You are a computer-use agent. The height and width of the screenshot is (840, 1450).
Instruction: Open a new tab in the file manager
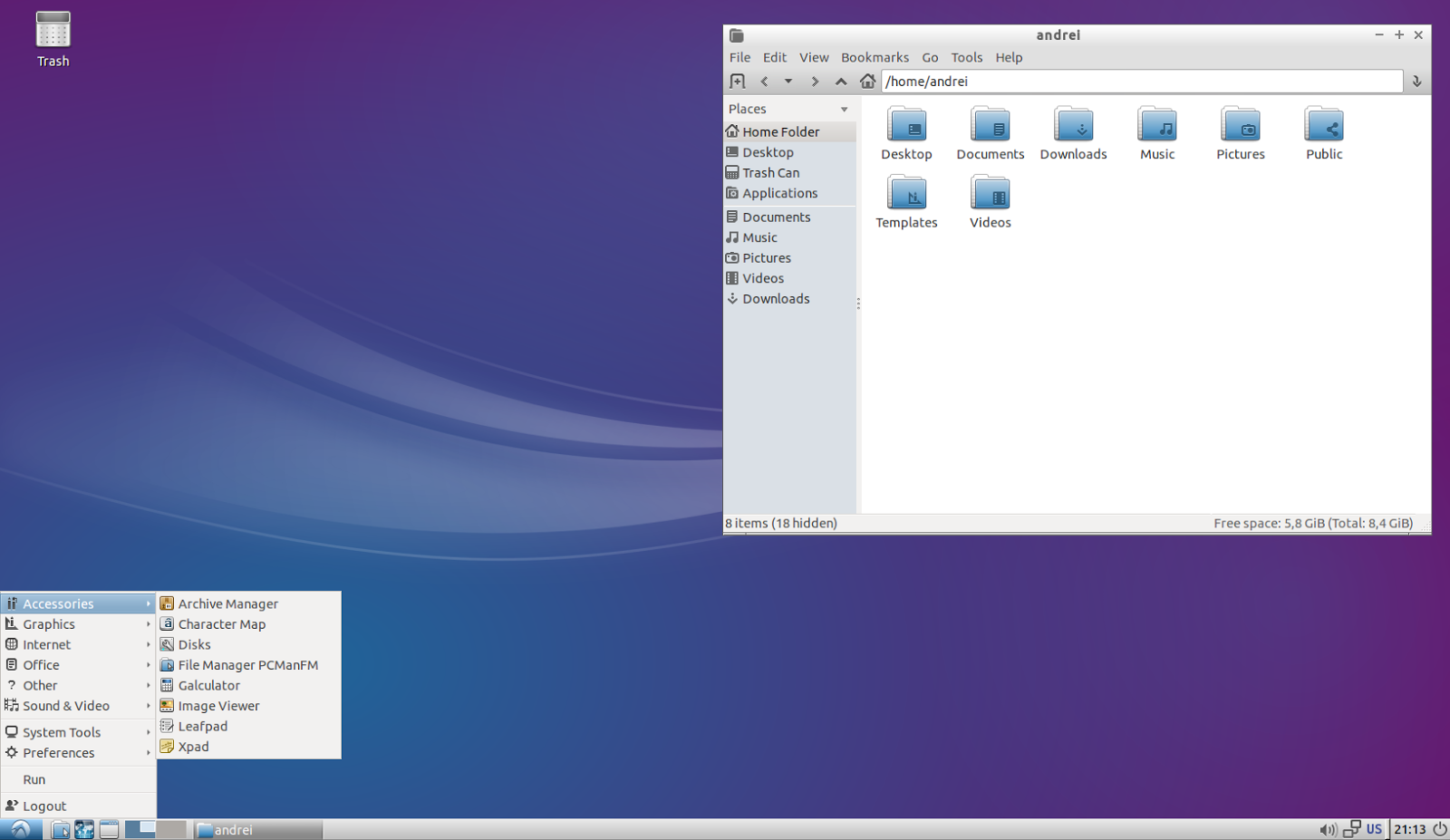click(738, 81)
